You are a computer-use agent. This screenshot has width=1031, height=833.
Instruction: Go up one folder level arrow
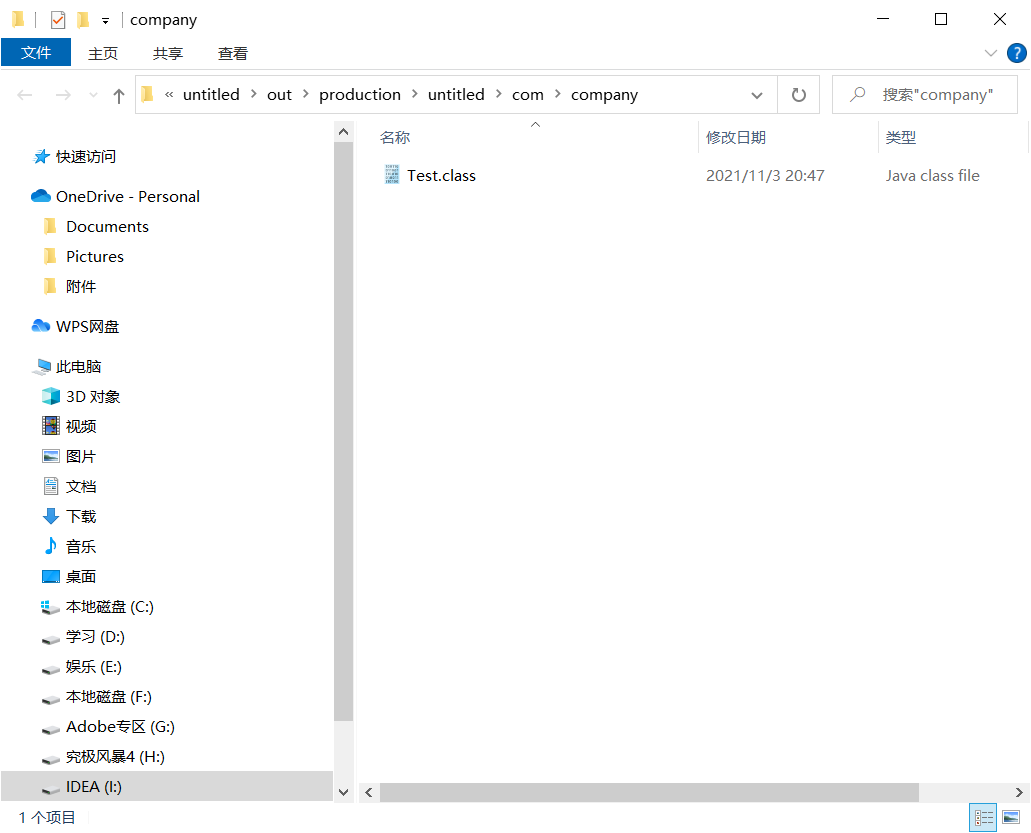pos(119,96)
